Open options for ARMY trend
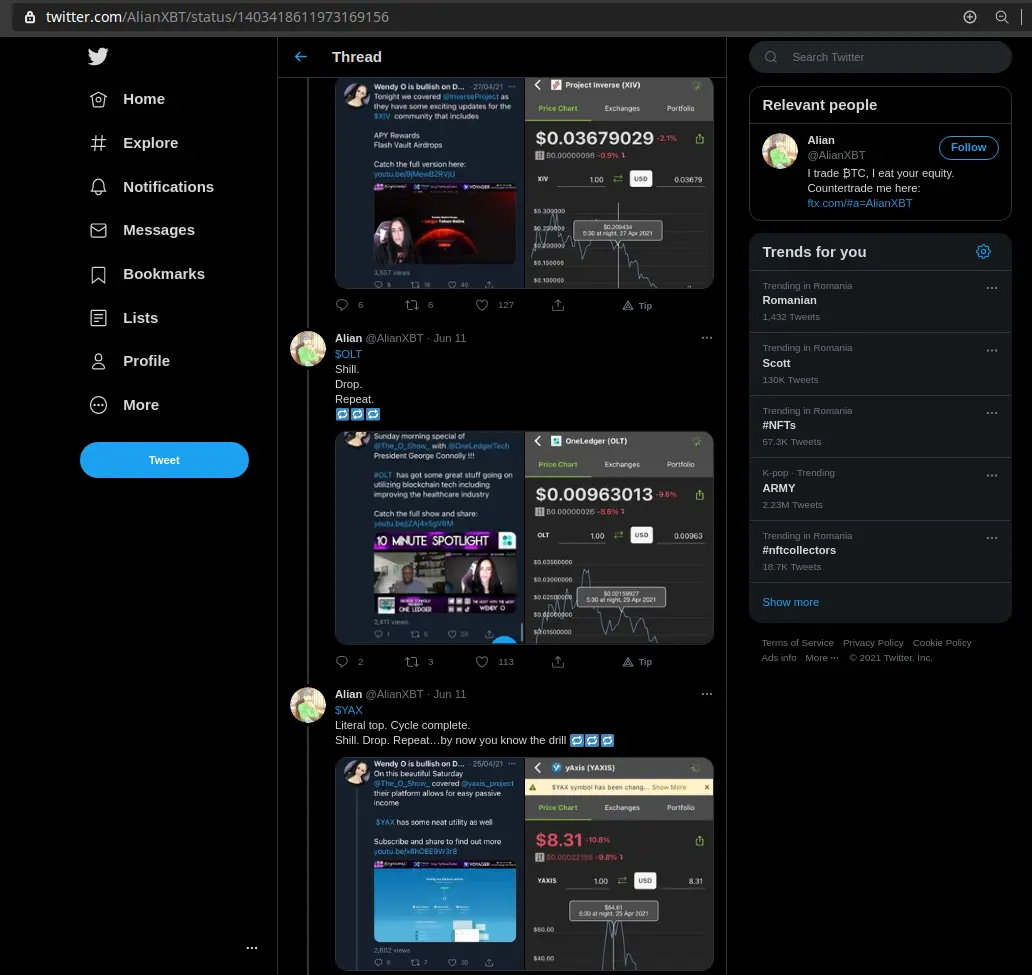The height and width of the screenshot is (975, 1032). click(x=992, y=475)
